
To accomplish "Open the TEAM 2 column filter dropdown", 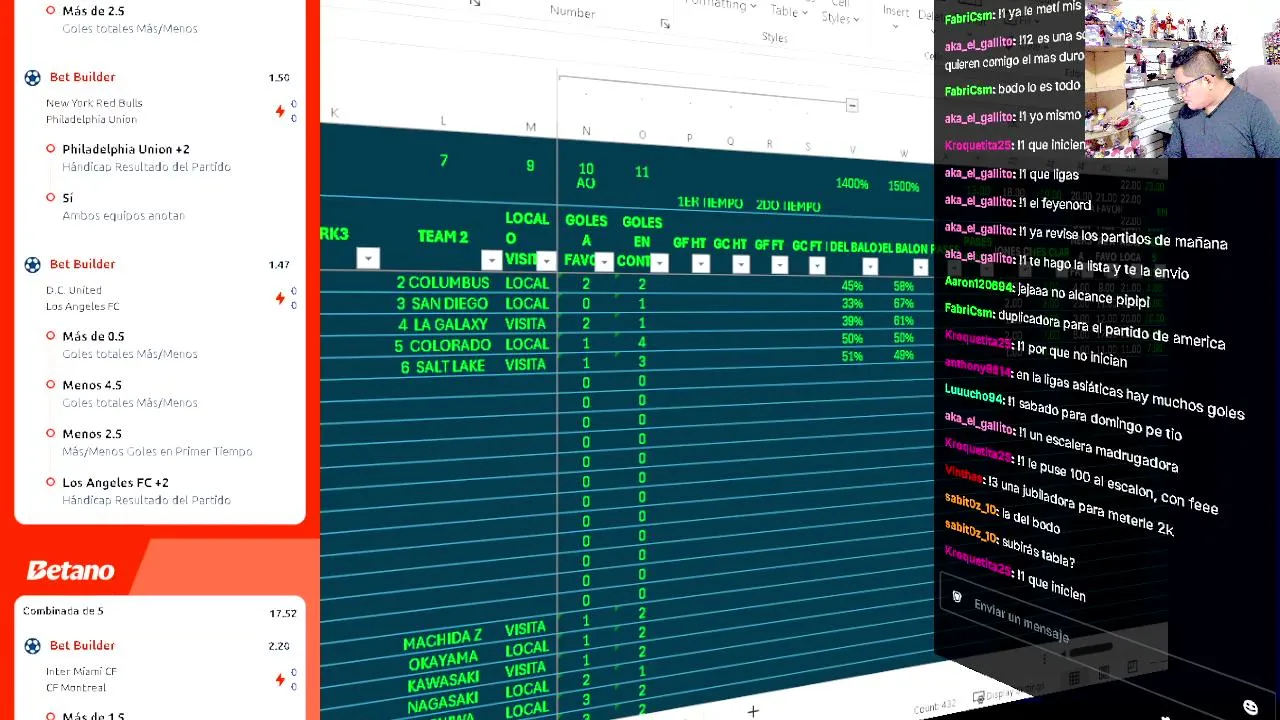I will [491, 260].
